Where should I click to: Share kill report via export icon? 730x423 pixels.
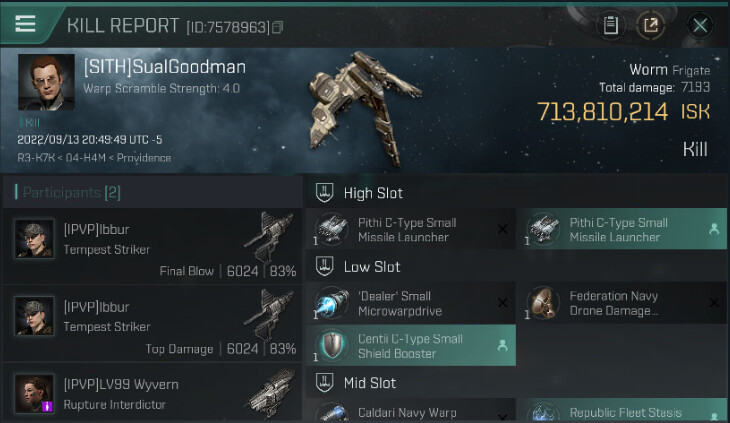(650, 25)
